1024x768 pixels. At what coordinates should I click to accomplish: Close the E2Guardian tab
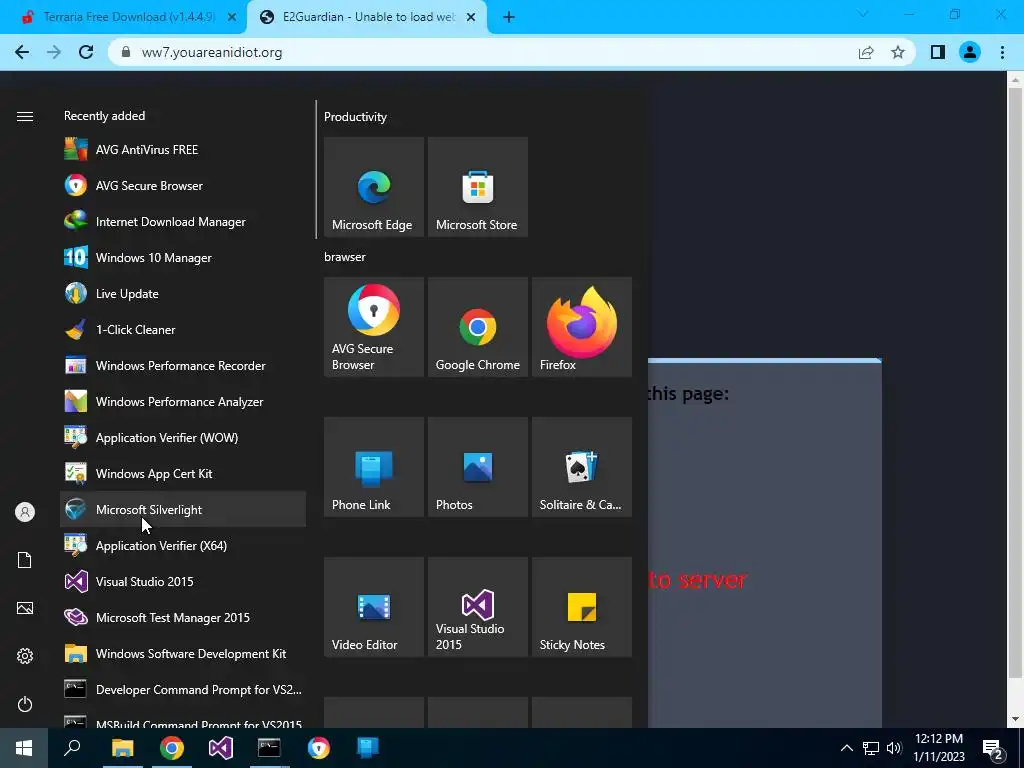471,17
